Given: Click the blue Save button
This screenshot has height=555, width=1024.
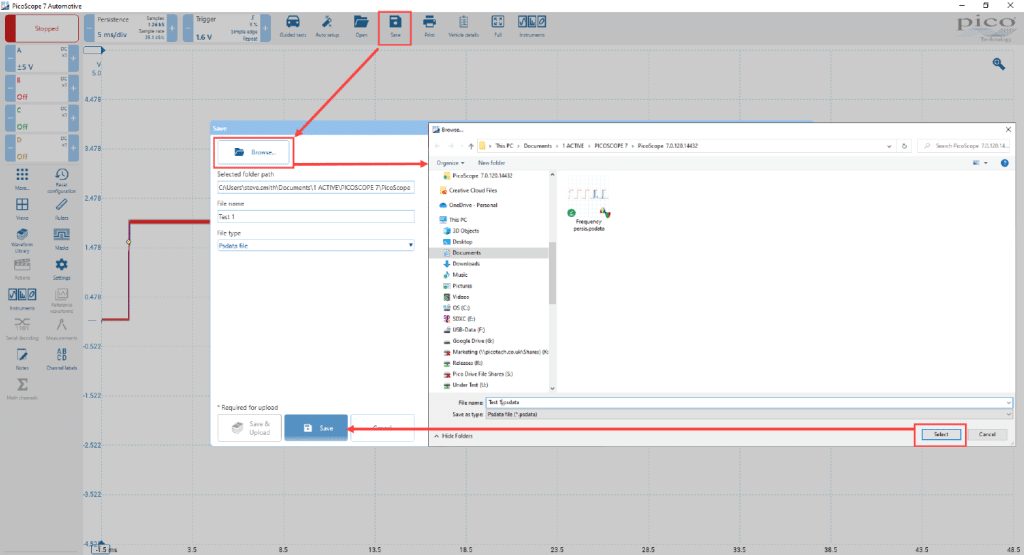Looking at the screenshot, I should point(316,428).
